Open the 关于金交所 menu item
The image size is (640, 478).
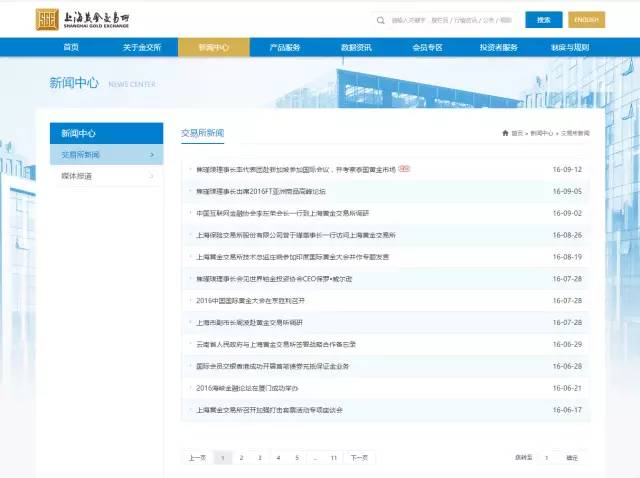point(142,47)
